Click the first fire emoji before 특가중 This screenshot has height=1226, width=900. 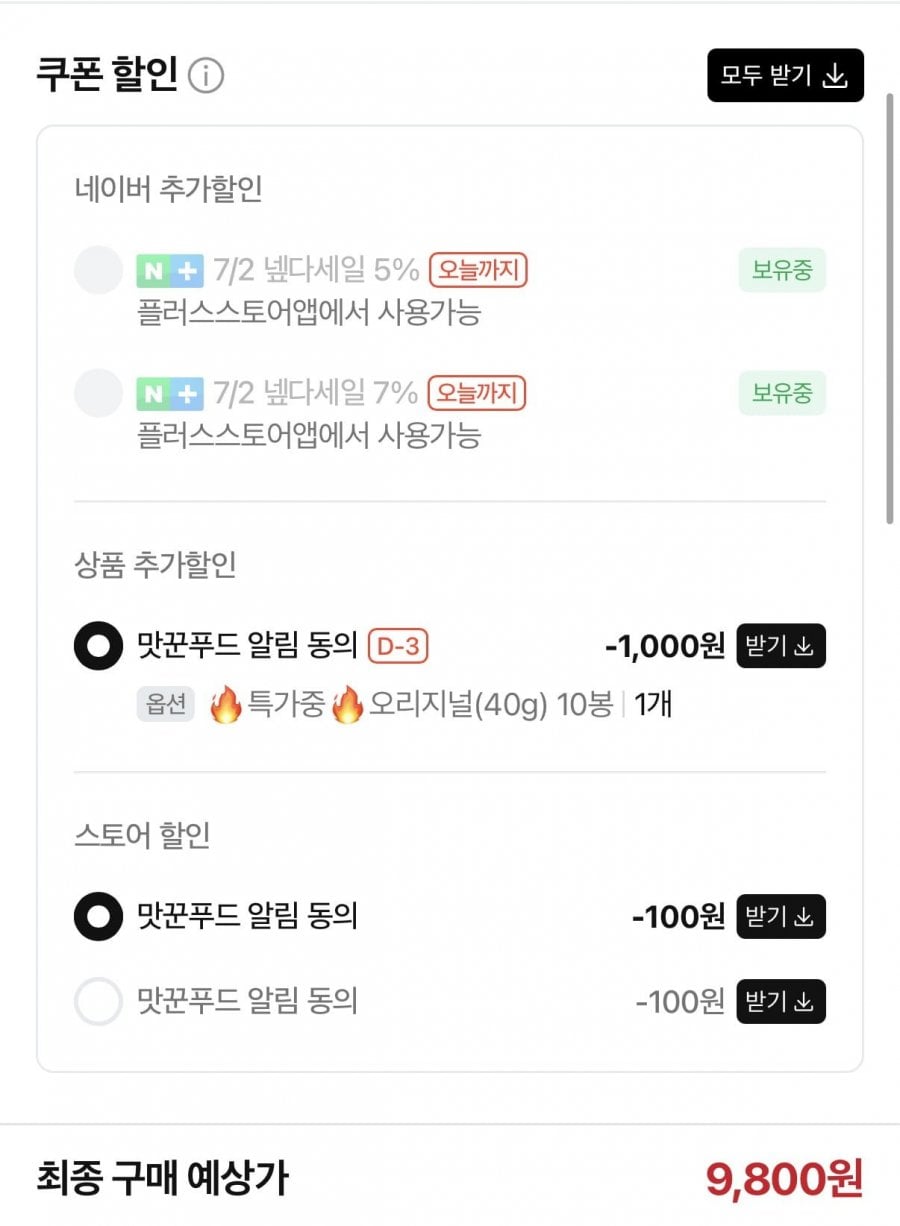click(227, 705)
